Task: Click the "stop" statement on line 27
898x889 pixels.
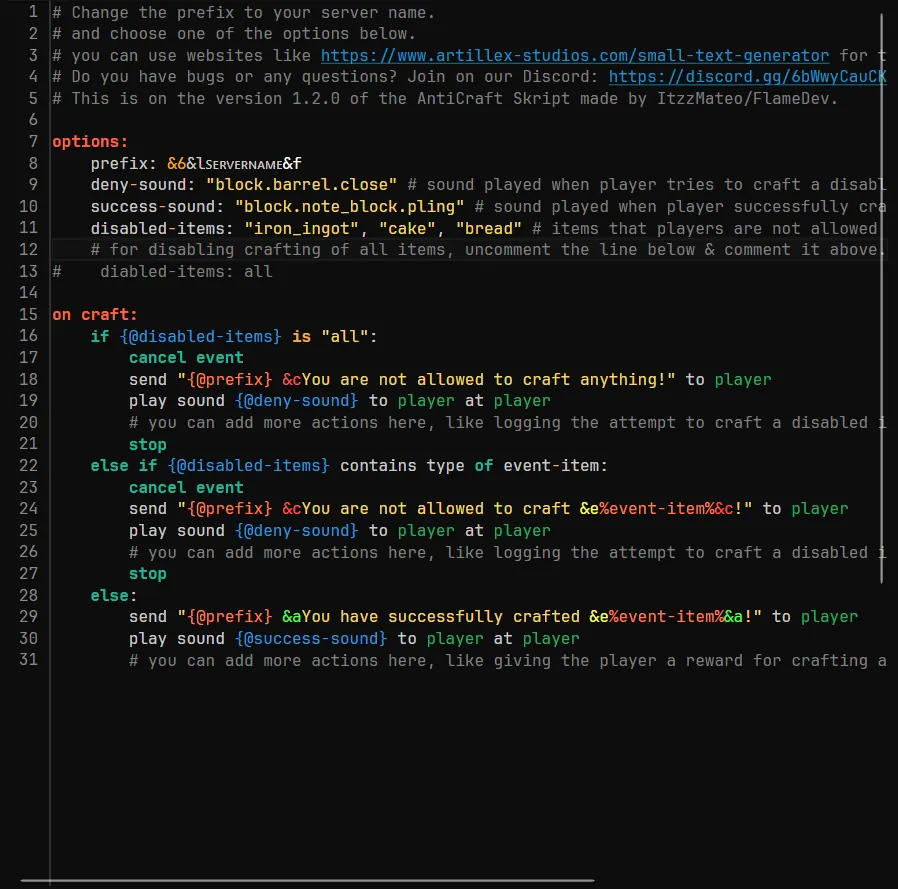Action: tap(148, 574)
